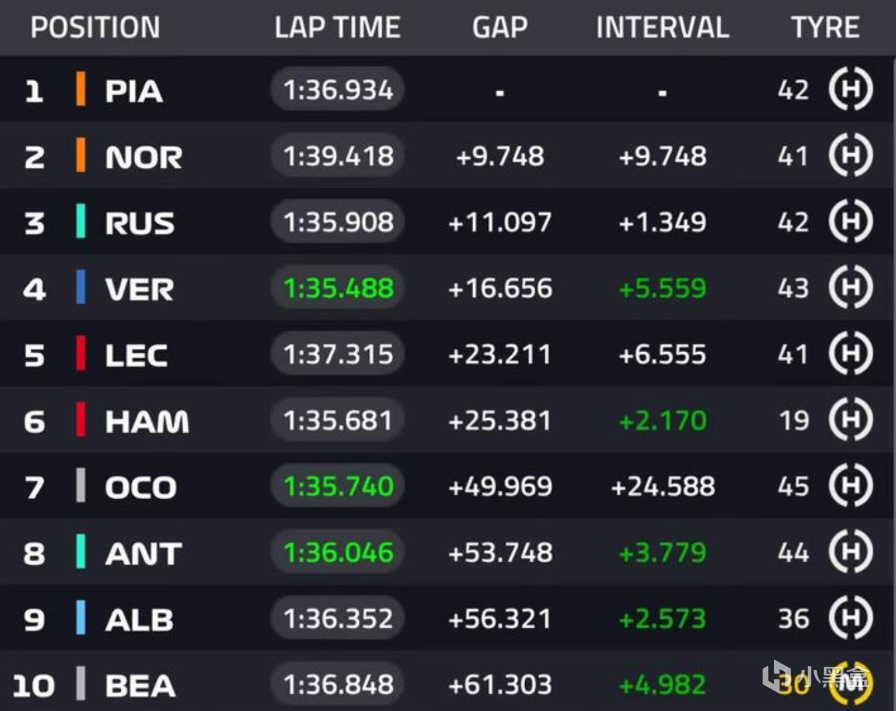Select ANT's gap value +53.748
The width and height of the screenshot is (896, 711).
pyautogui.click(x=500, y=553)
